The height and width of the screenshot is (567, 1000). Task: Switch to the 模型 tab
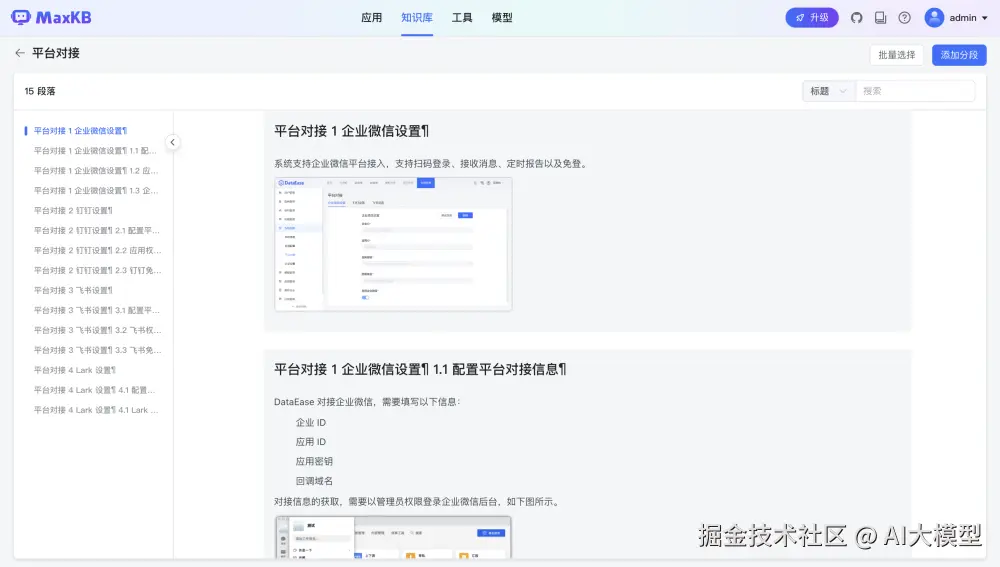(x=502, y=18)
